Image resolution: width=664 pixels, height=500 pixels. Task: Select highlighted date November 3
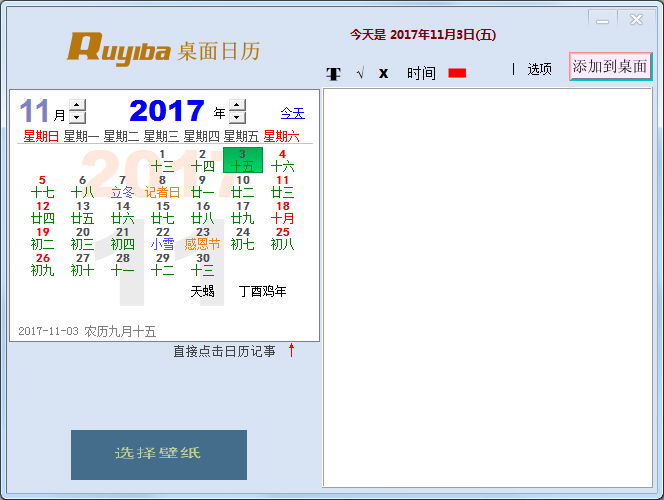coord(242,160)
